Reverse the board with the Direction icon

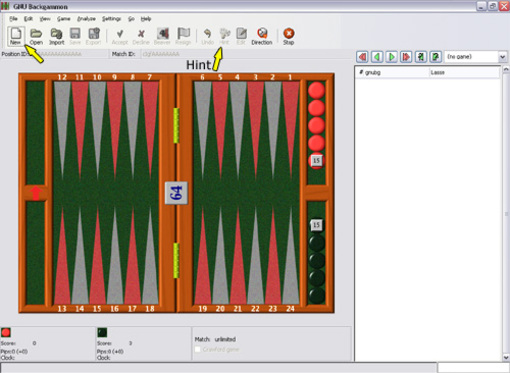click(262, 36)
